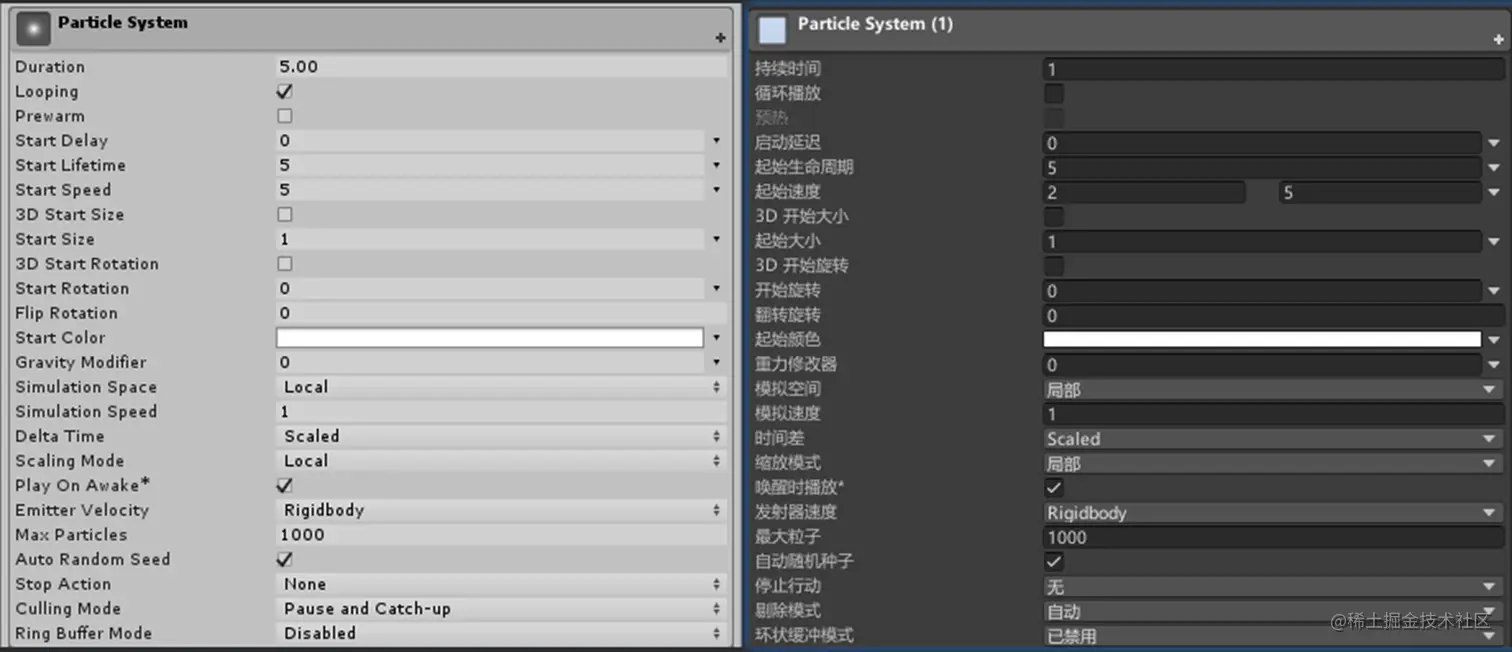
Task: Click the Simulation Speed value field
Action: (500, 412)
